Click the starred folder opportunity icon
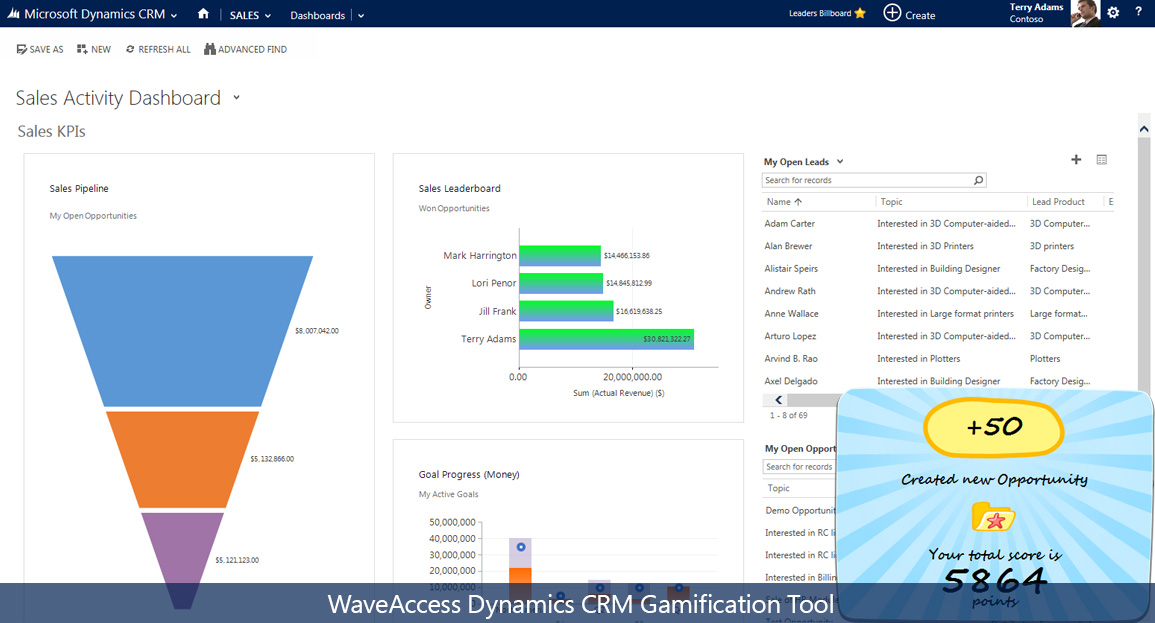Viewport: 1155px width, 623px height. (993, 517)
